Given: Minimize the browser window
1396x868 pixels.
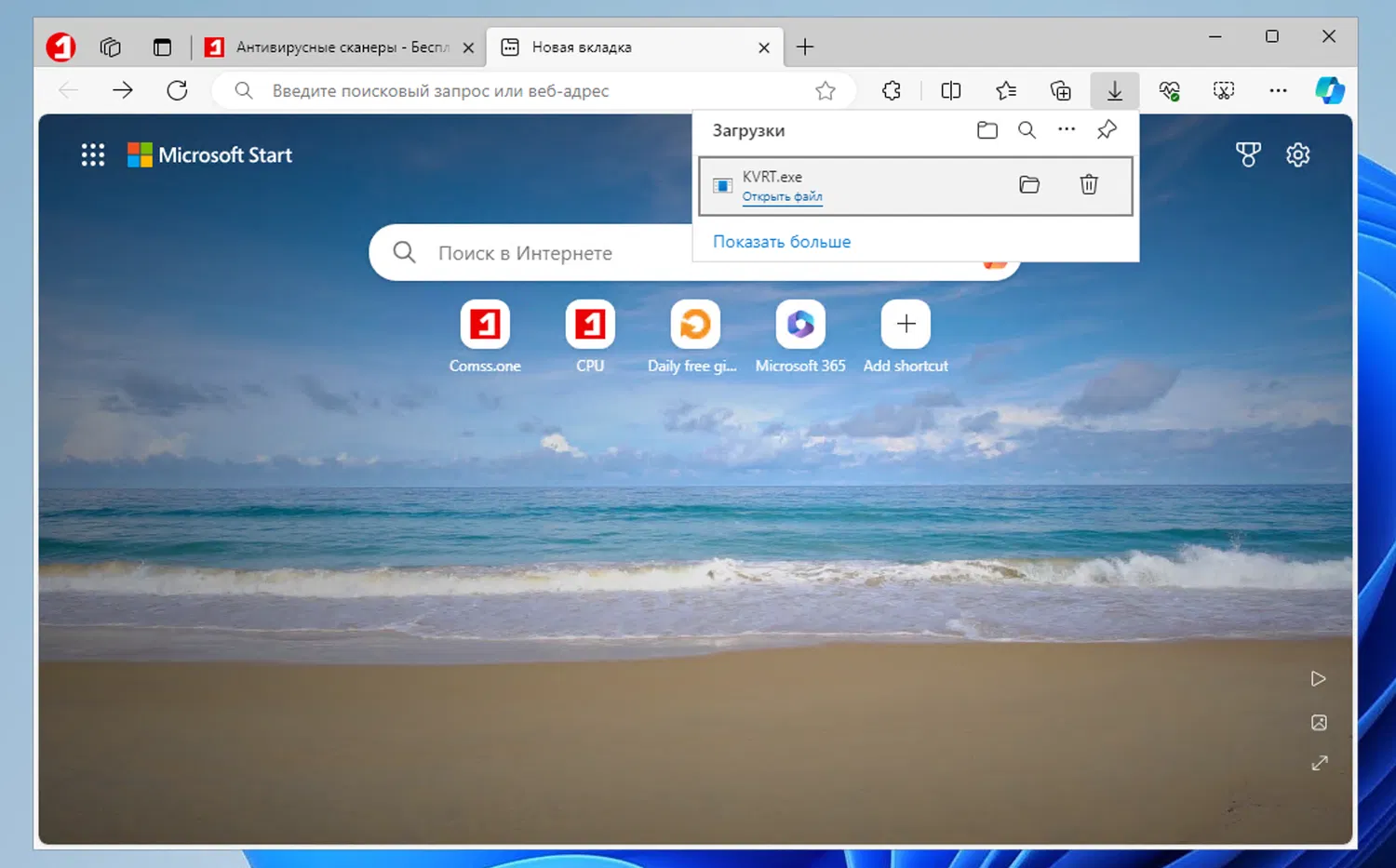Looking at the screenshot, I should (x=1215, y=37).
